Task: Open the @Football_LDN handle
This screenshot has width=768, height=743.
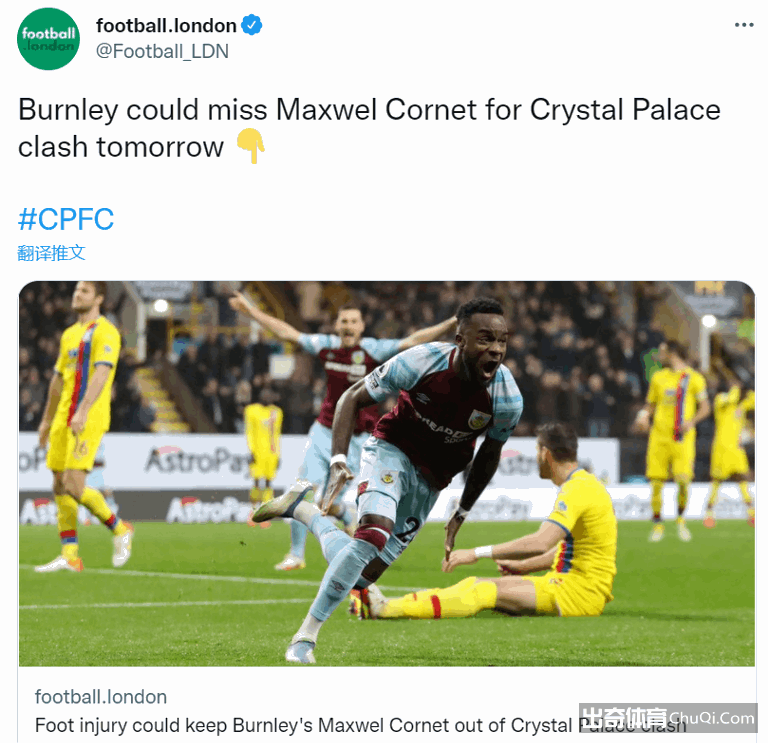Action: [162, 51]
